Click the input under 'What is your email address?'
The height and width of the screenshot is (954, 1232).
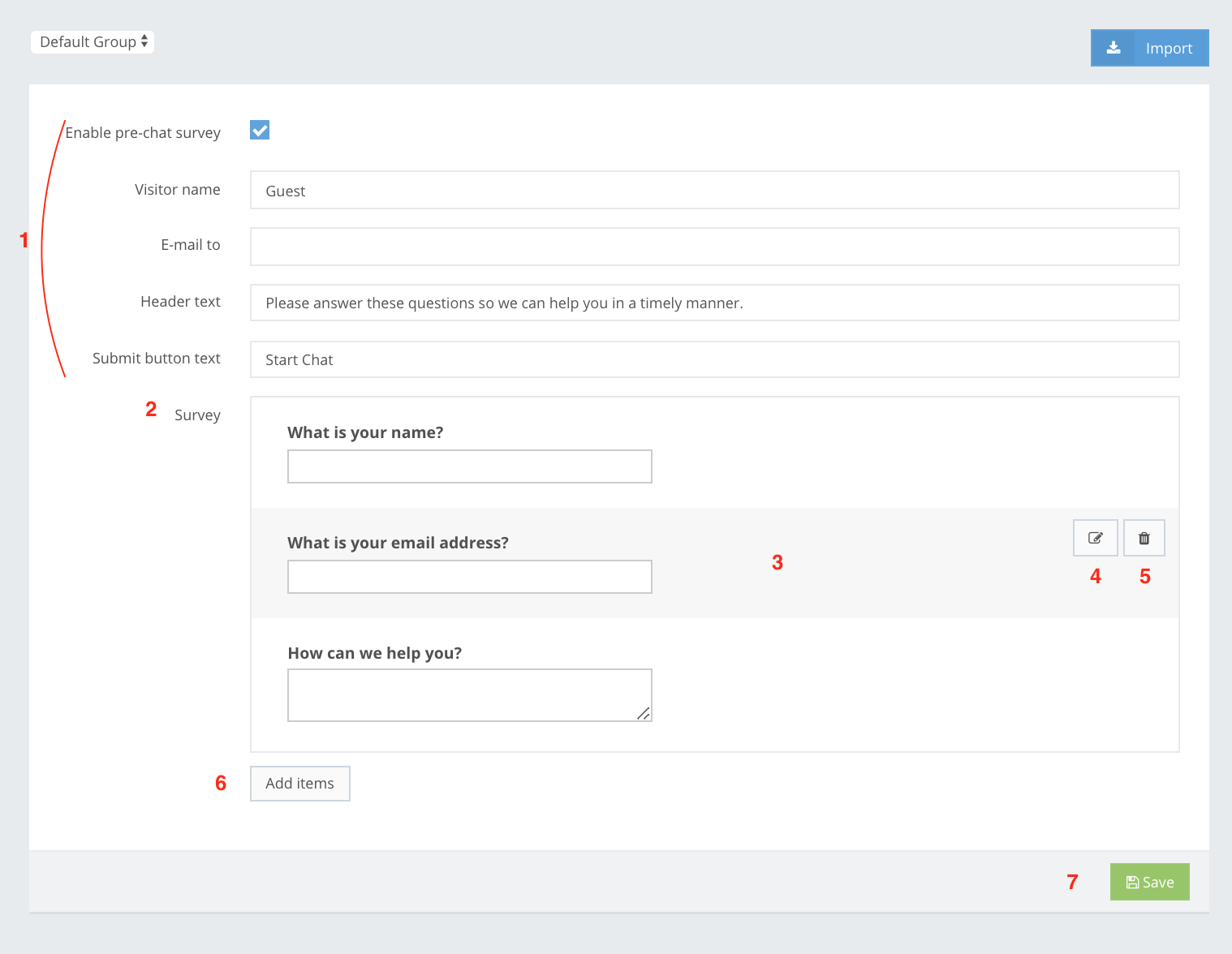click(469, 577)
